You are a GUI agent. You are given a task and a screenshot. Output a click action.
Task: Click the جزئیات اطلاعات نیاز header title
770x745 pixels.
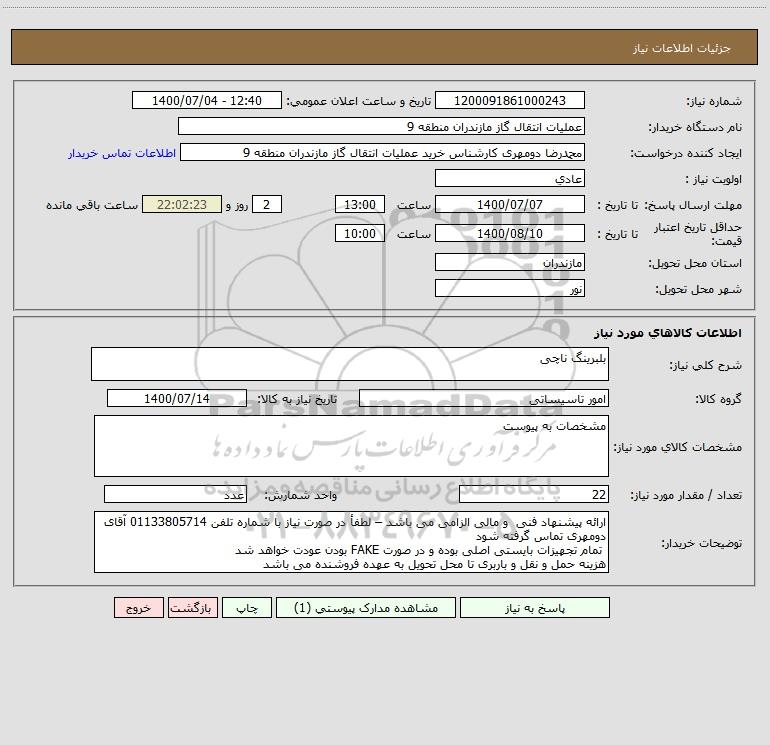click(x=682, y=48)
